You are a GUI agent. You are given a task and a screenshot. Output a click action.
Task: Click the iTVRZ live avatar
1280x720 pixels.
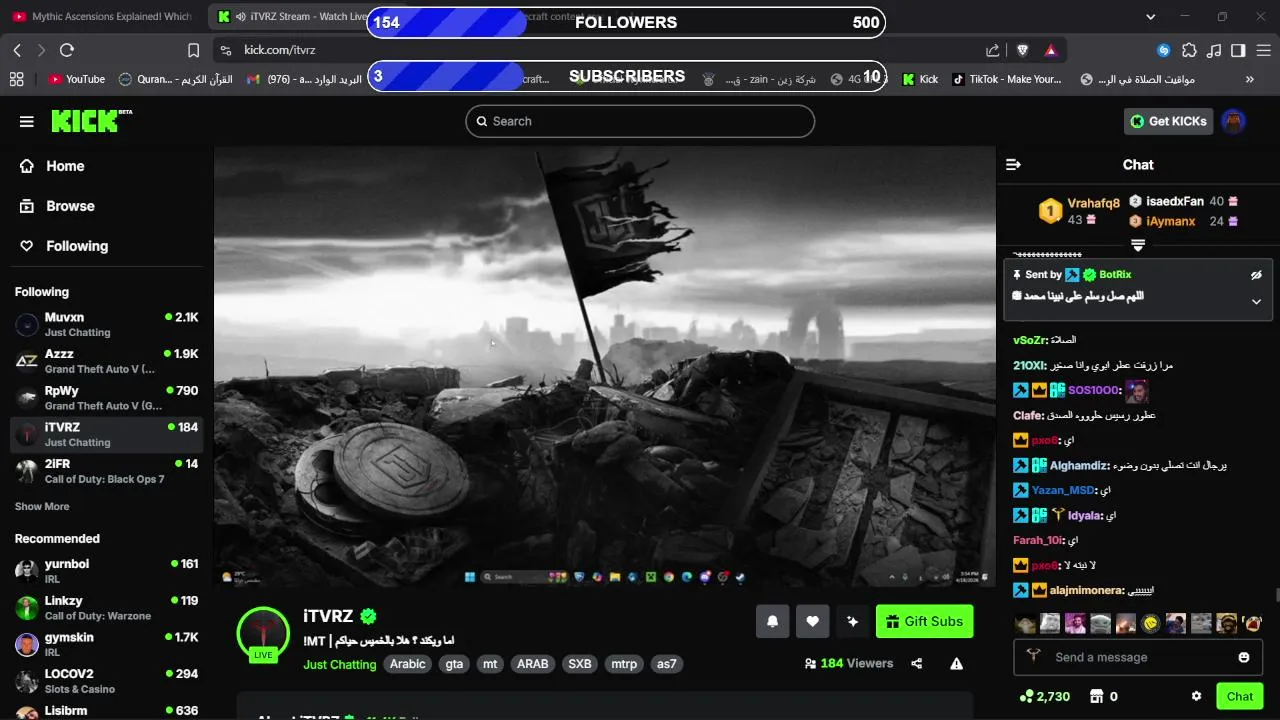click(263, 634)
